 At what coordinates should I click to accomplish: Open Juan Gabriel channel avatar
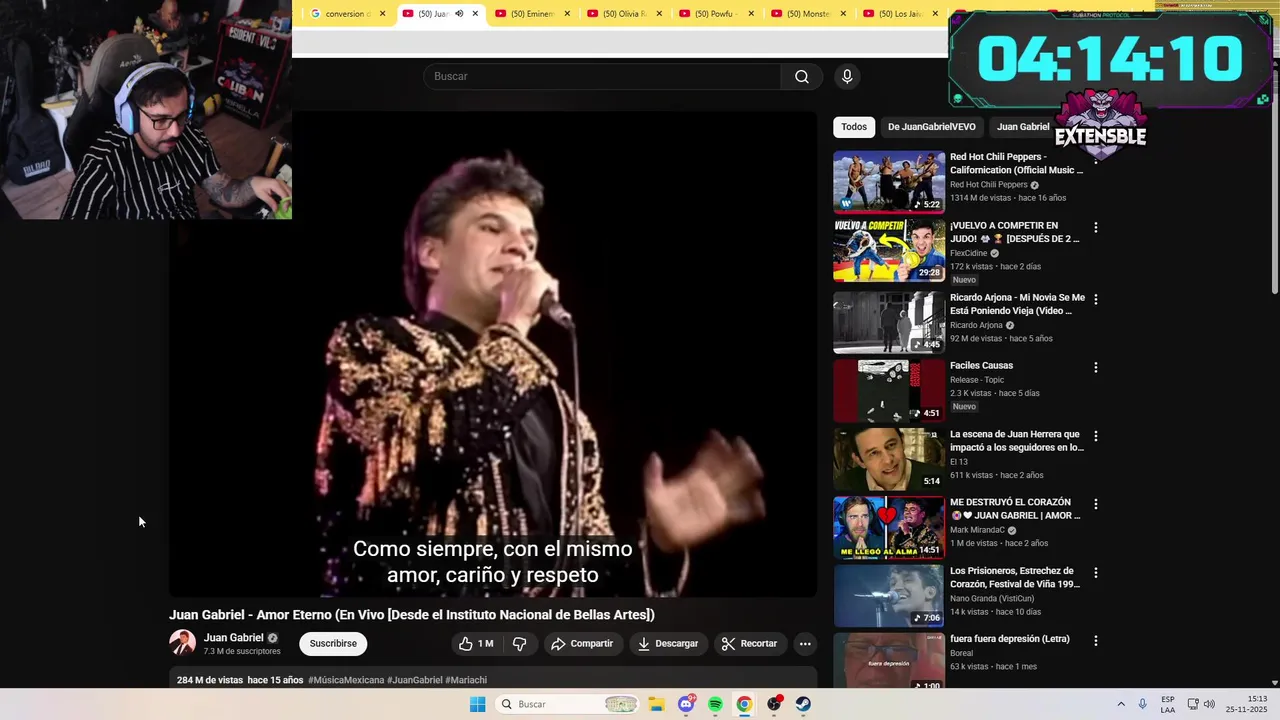(x=182, y=643)
